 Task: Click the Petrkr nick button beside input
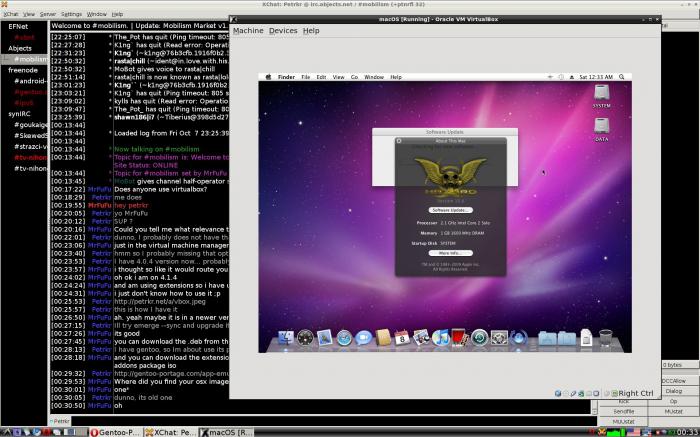point(60,421)
